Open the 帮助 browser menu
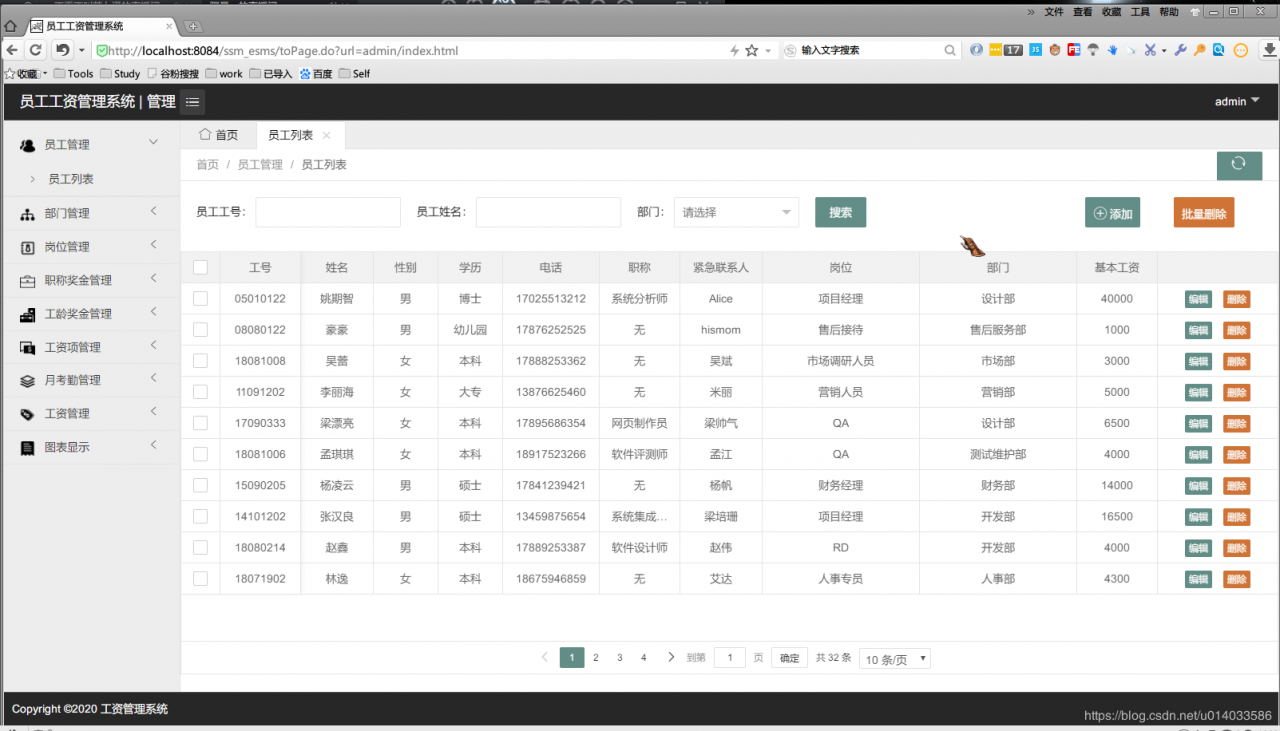 tap(1169, 12)
